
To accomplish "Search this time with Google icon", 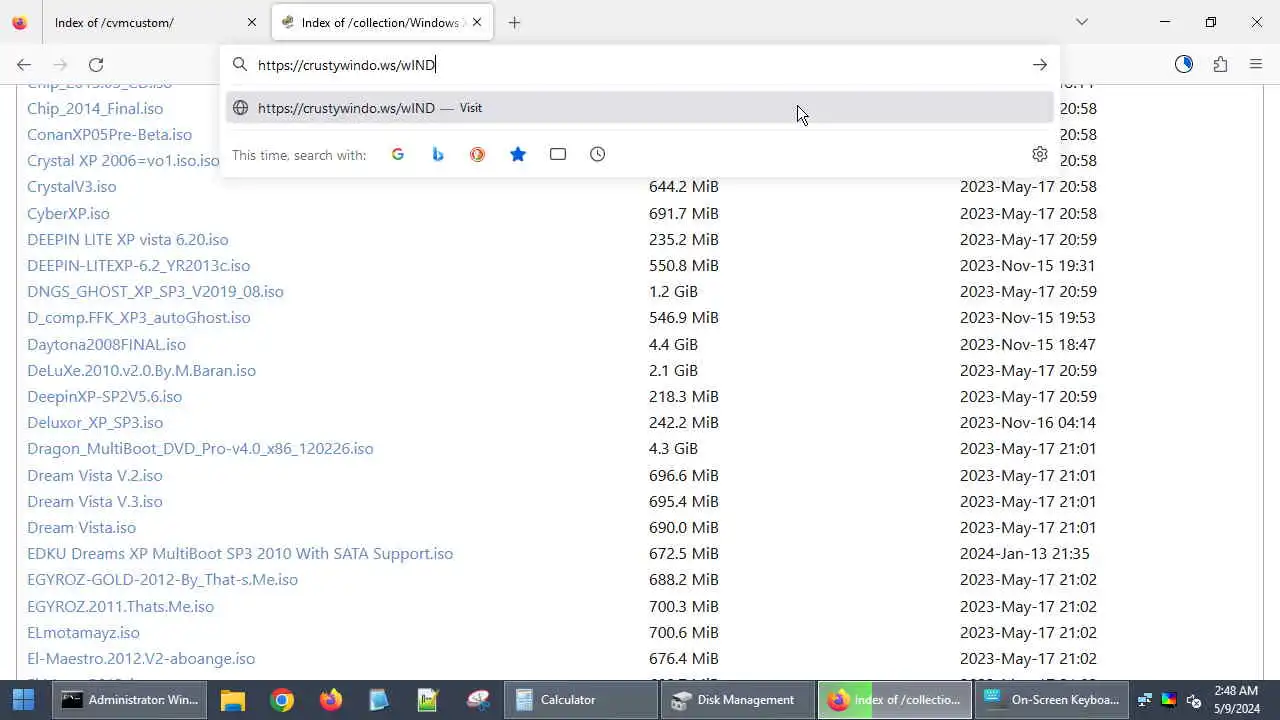I will pyautogui.click(x=398, y=154).
